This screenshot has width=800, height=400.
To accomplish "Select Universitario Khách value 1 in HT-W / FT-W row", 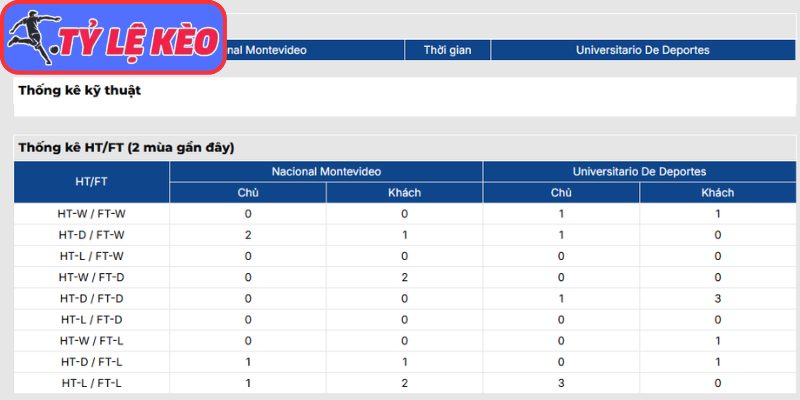I will point(718,214).
